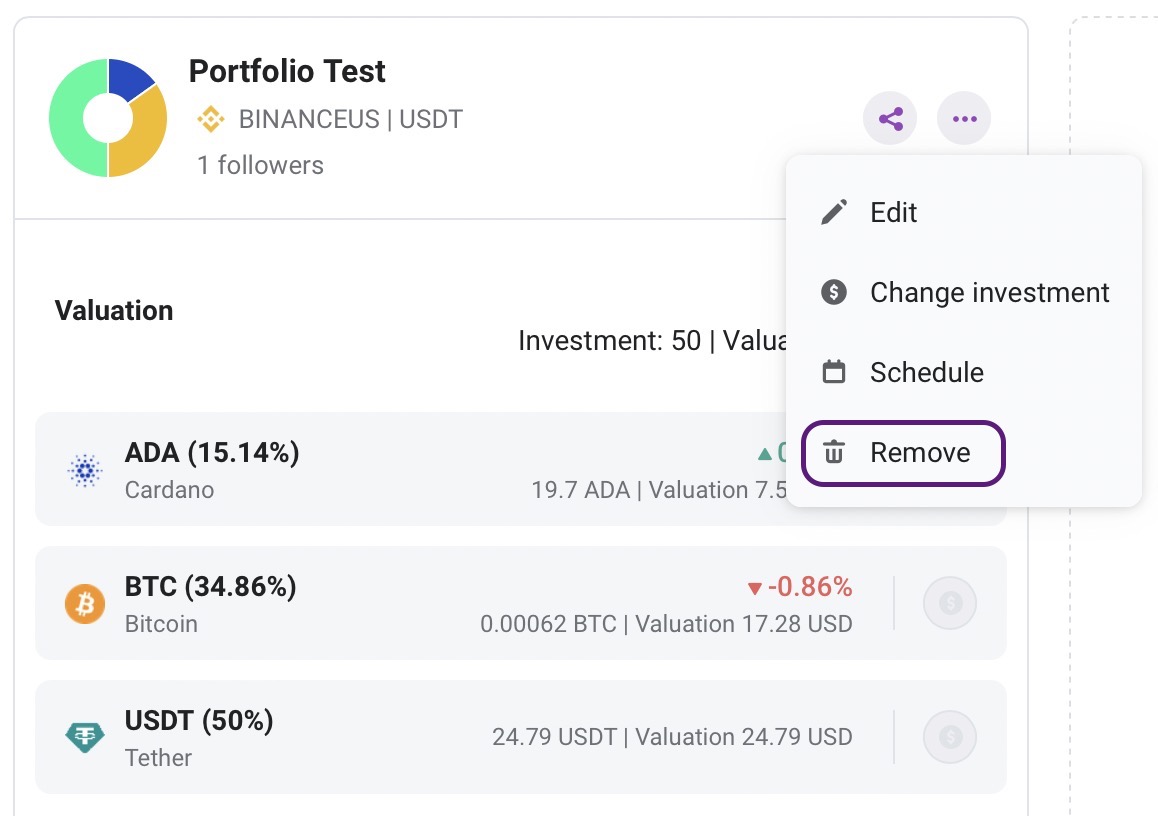The height and width of the screenshot is (816, 1158).
Task: Click the portfolio donut chart thumbnail
Action: [x=108, y=118]
